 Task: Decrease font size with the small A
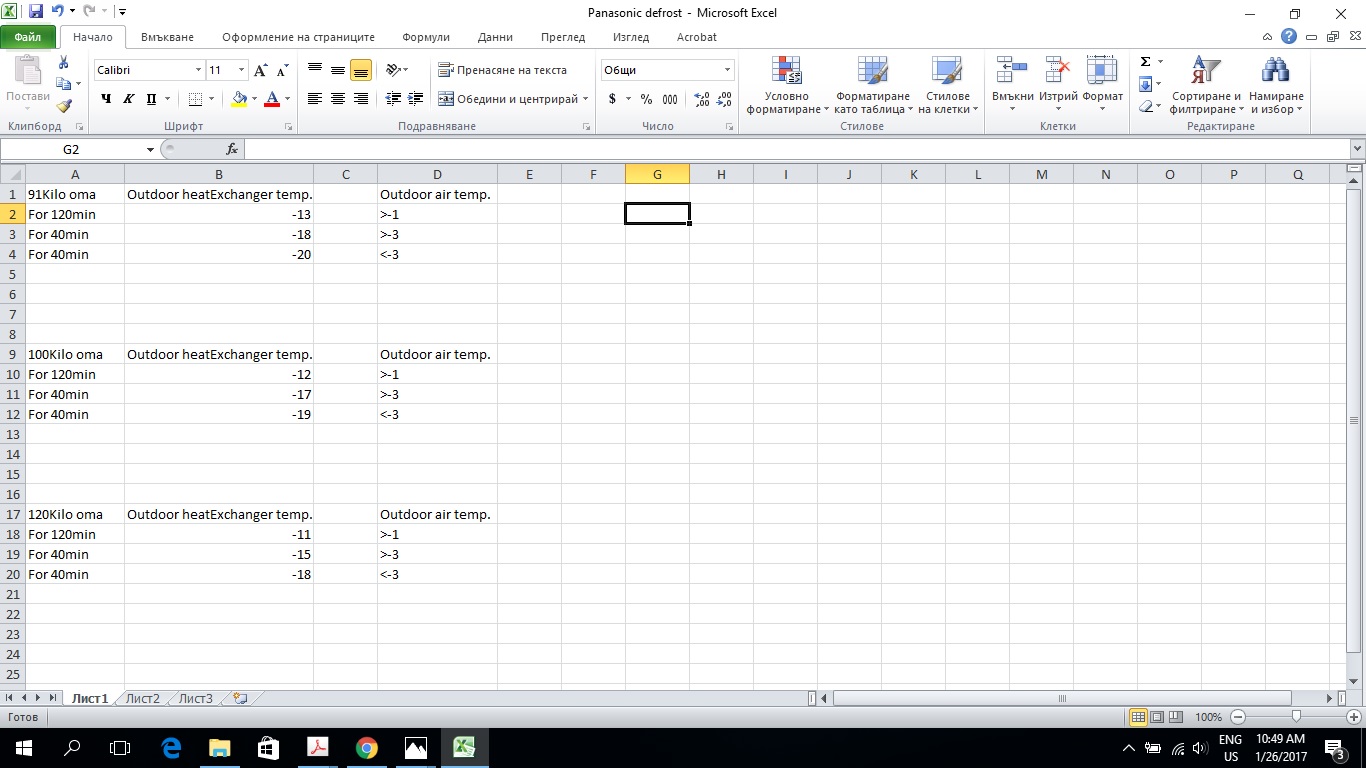pos(282,70)
